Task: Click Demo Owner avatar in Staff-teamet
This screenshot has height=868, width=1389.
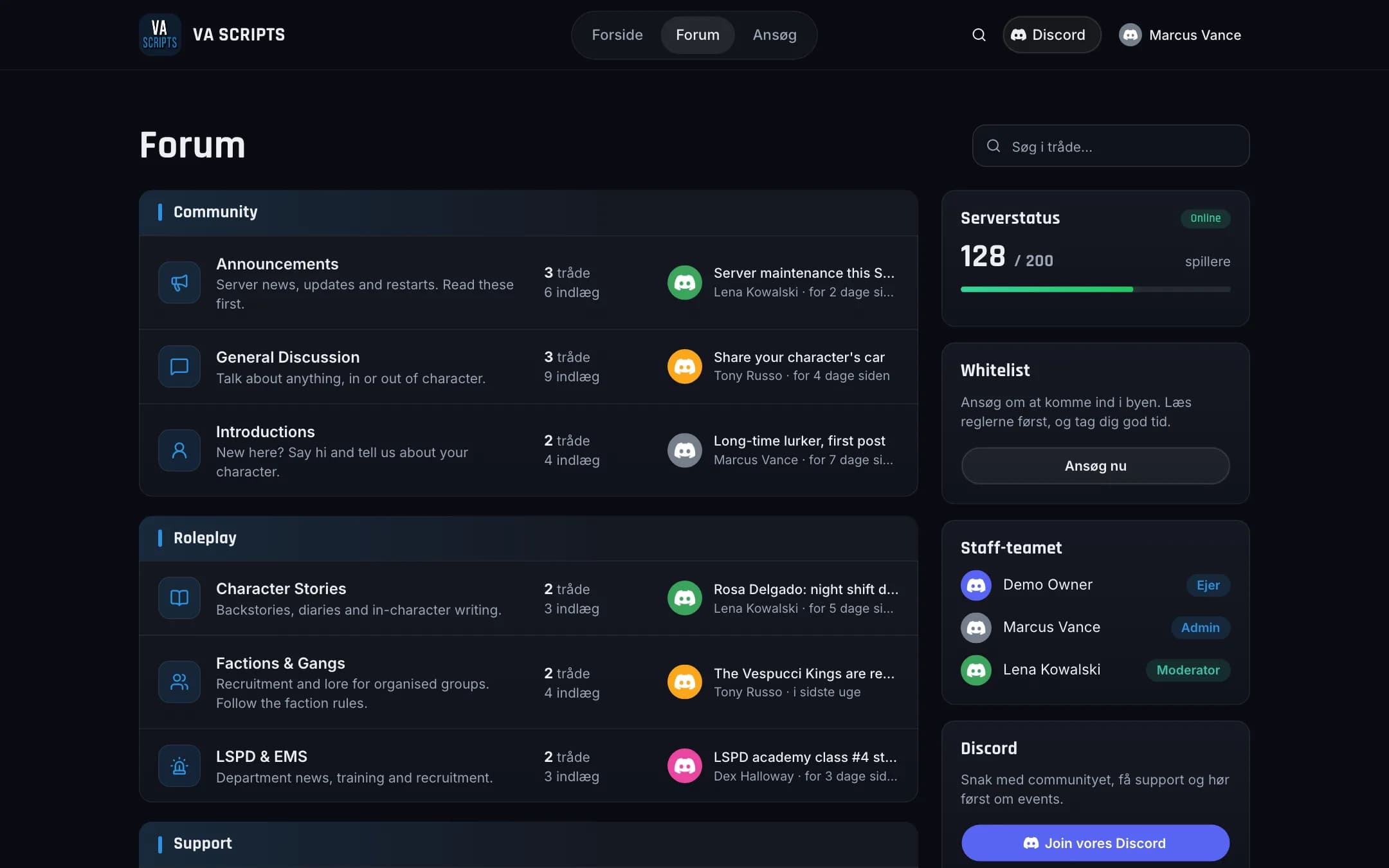Action: click(x=976, y=585)
